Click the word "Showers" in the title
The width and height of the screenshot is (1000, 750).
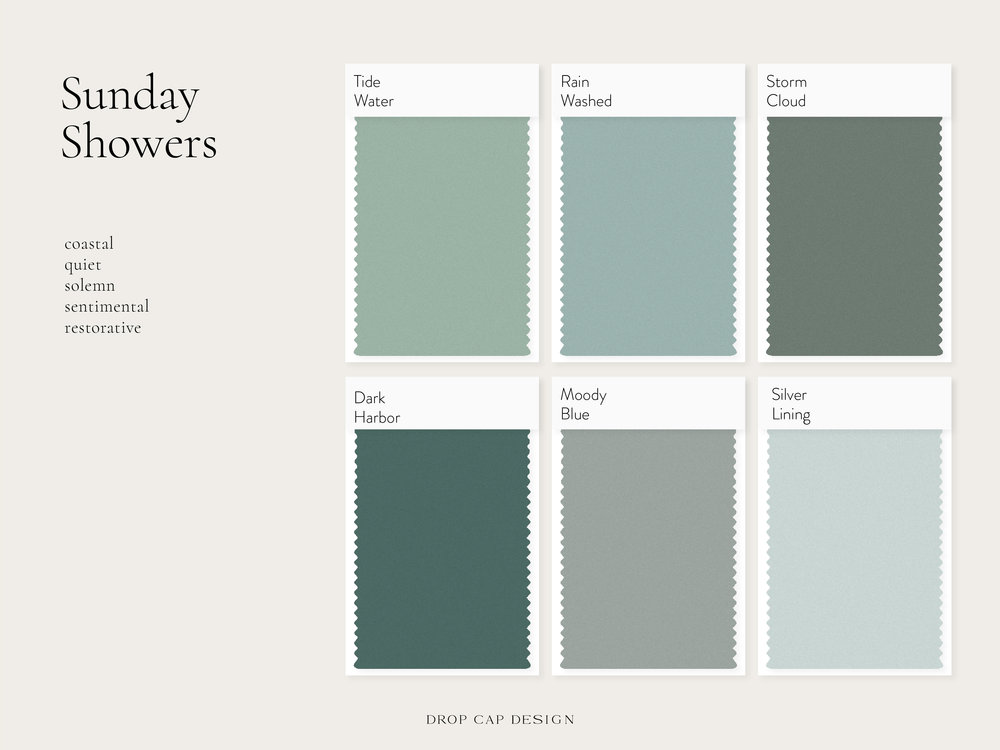139,142
